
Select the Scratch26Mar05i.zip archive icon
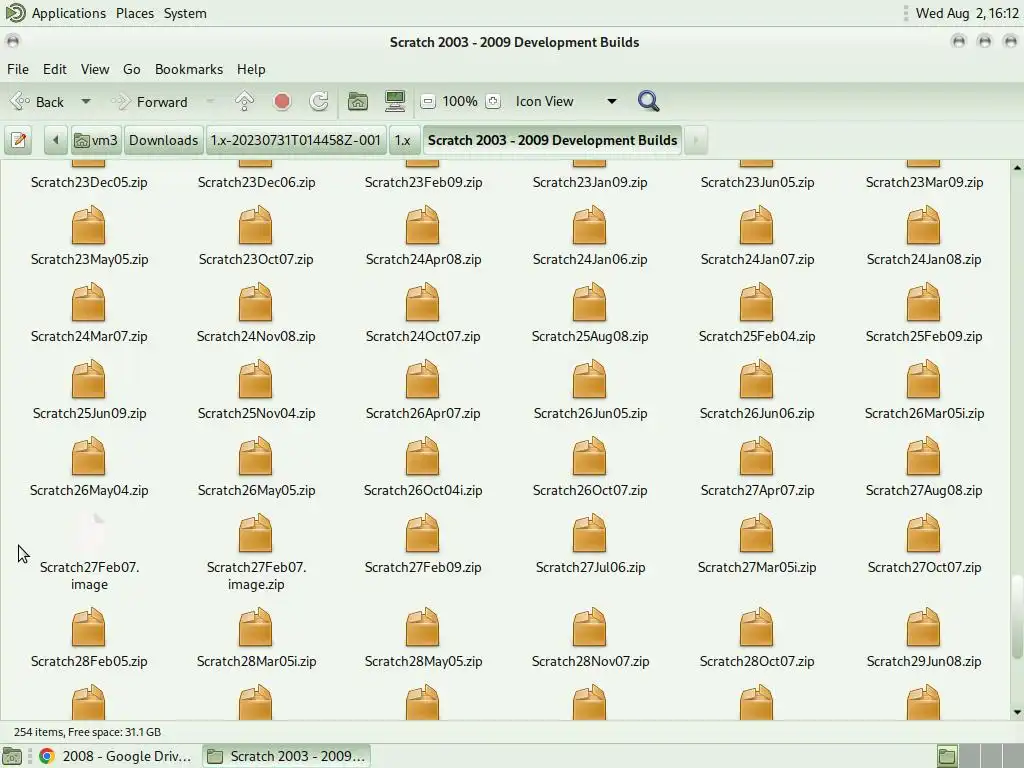click(x=923, y=379)
